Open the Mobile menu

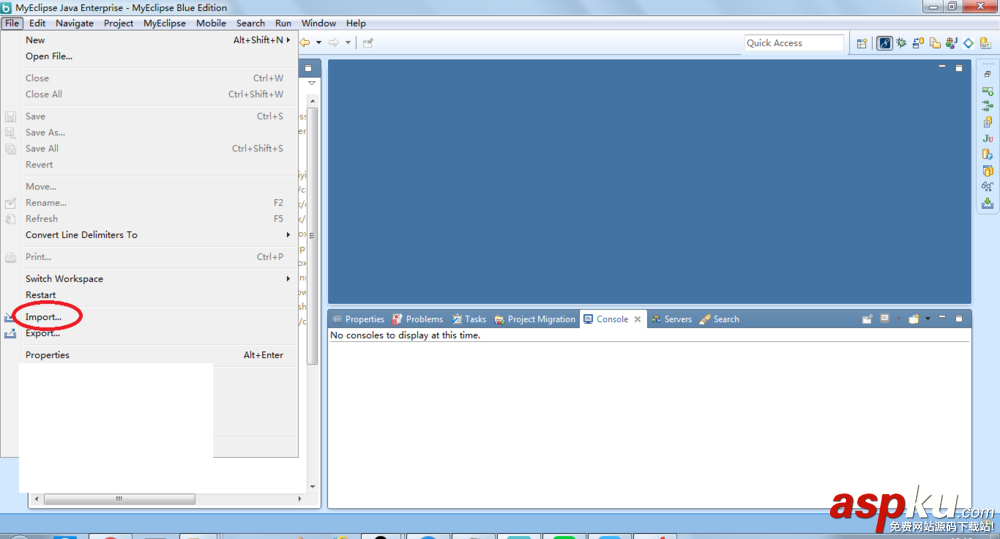(x=211, y=23)
